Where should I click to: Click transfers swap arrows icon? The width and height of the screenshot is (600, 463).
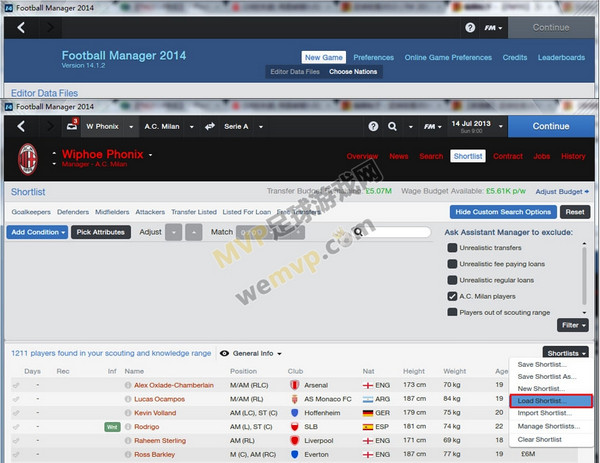pos(209,126)
